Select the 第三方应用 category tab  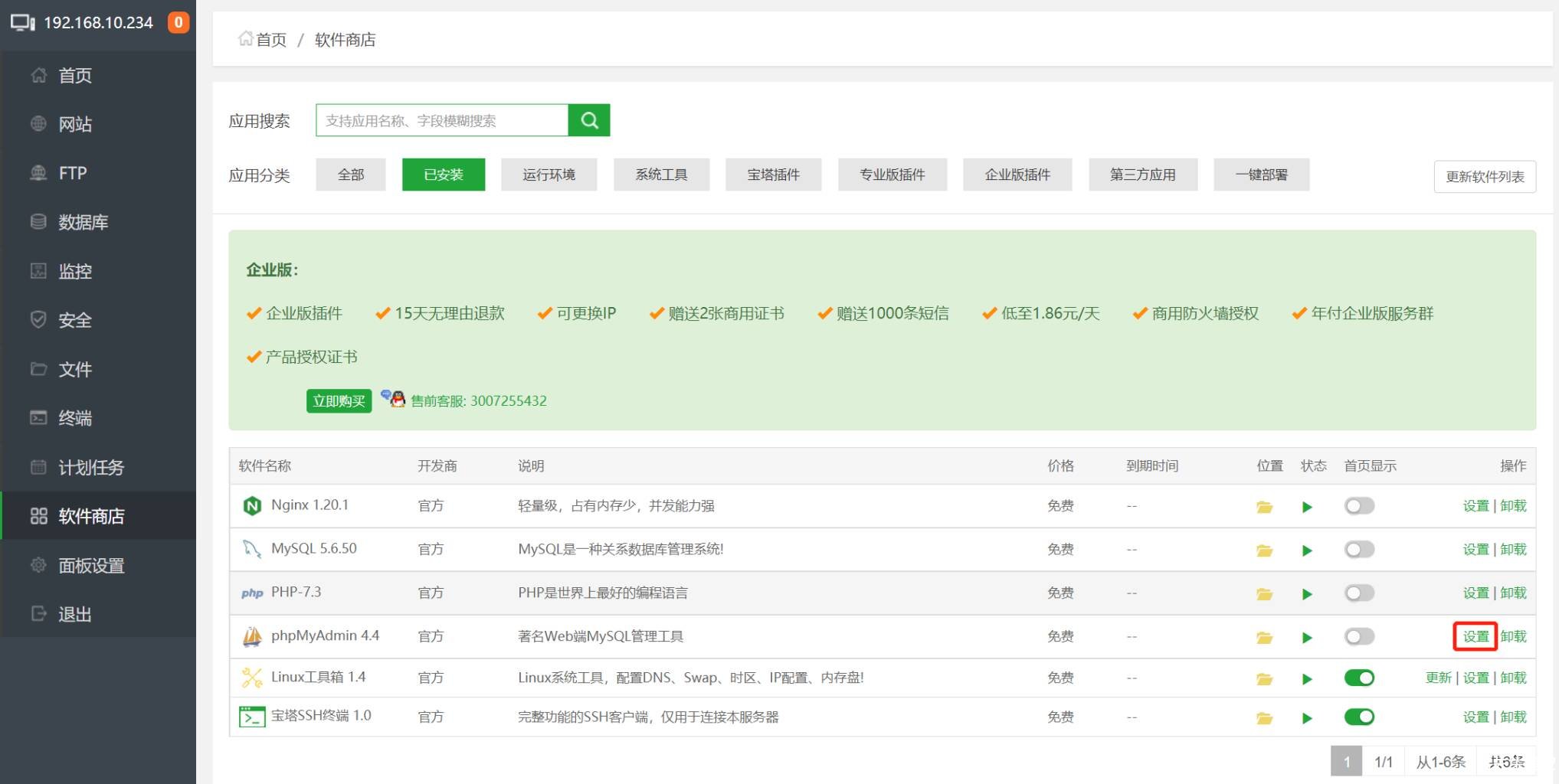pos(1143,175)
